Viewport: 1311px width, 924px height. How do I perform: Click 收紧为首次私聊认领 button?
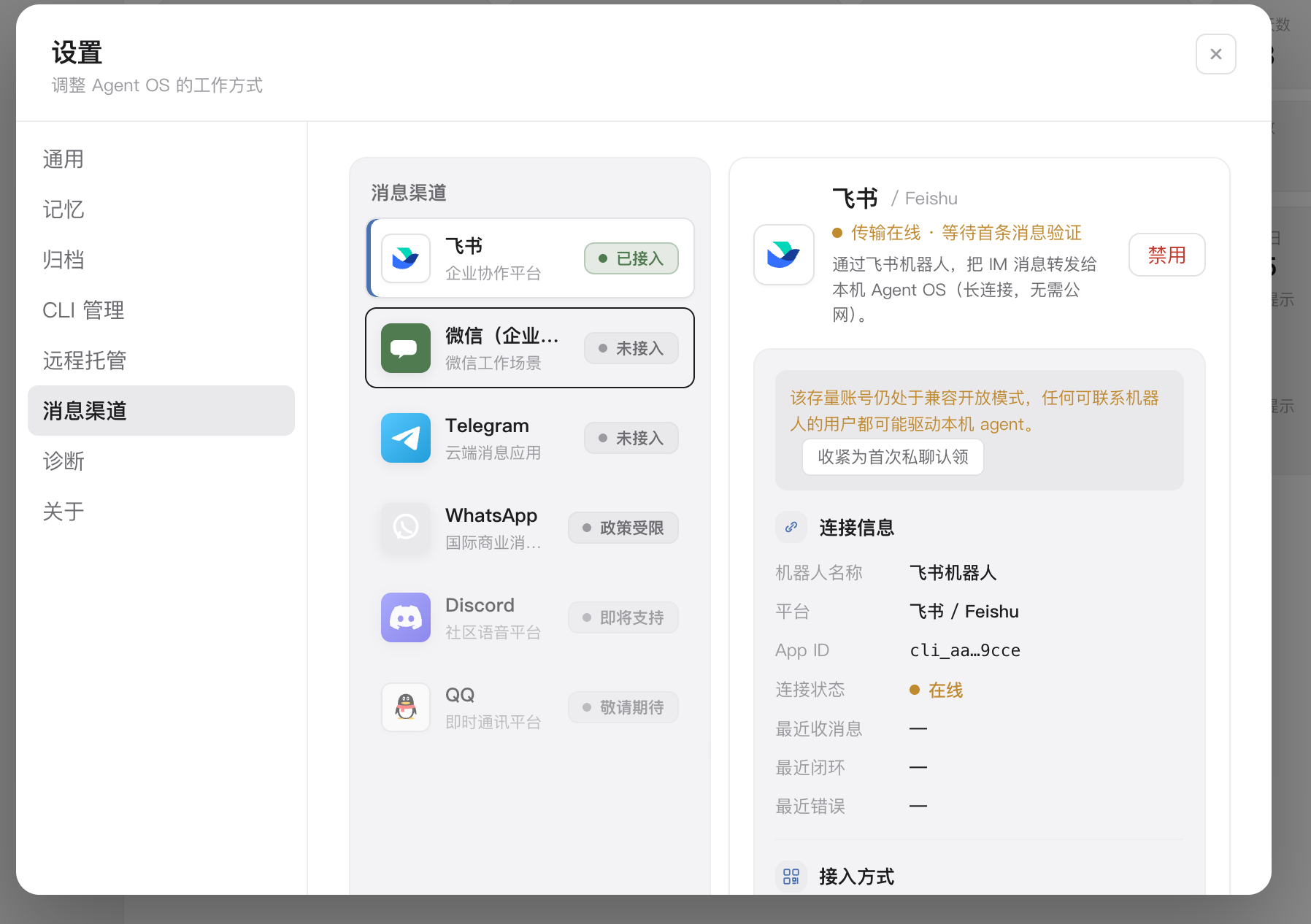point(893,457)
